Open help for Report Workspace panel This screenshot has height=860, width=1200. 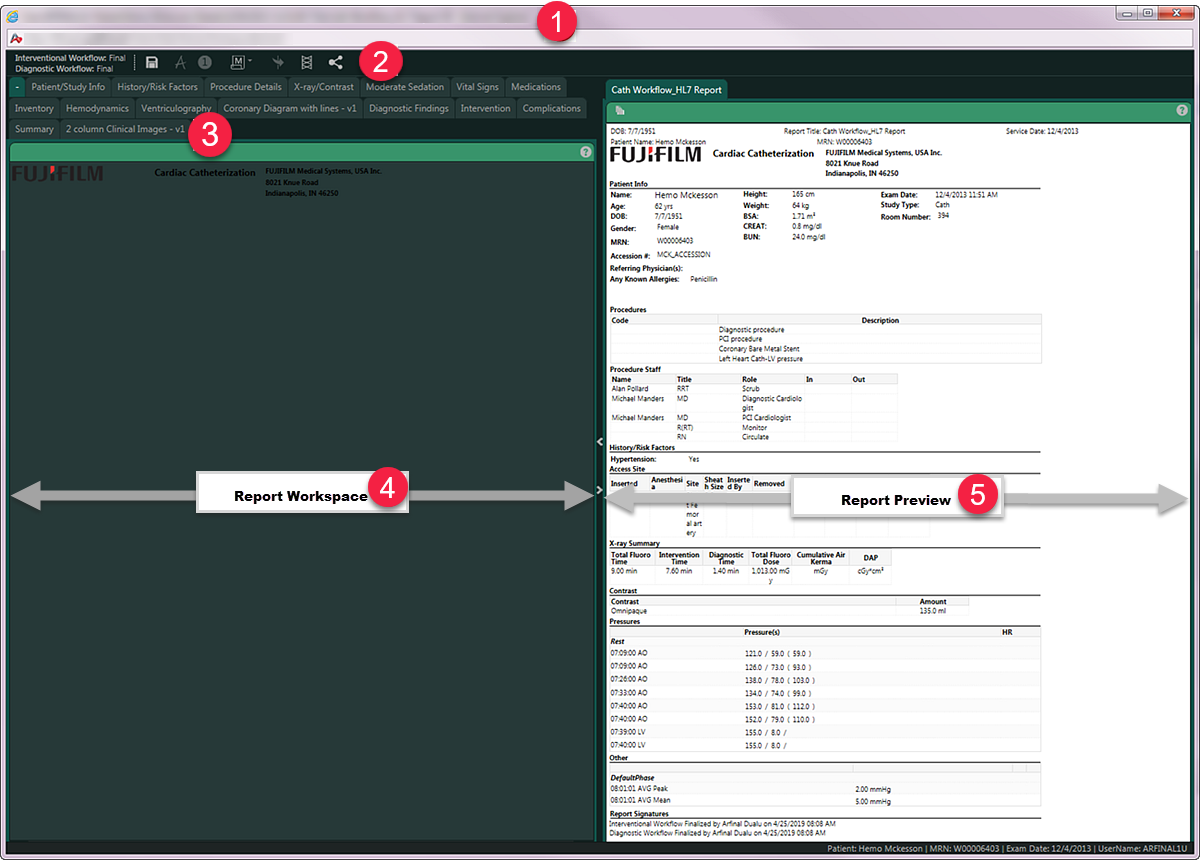586,152
